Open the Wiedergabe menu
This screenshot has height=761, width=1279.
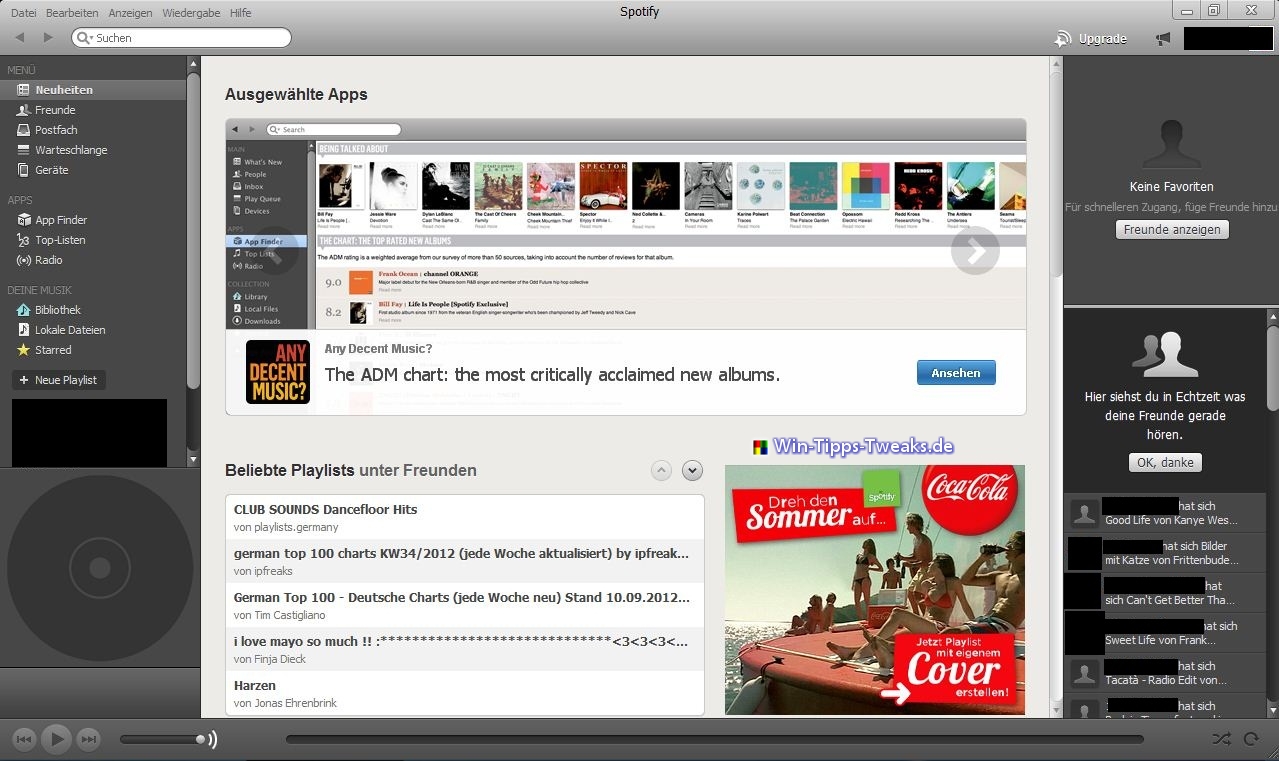(191, 13)
